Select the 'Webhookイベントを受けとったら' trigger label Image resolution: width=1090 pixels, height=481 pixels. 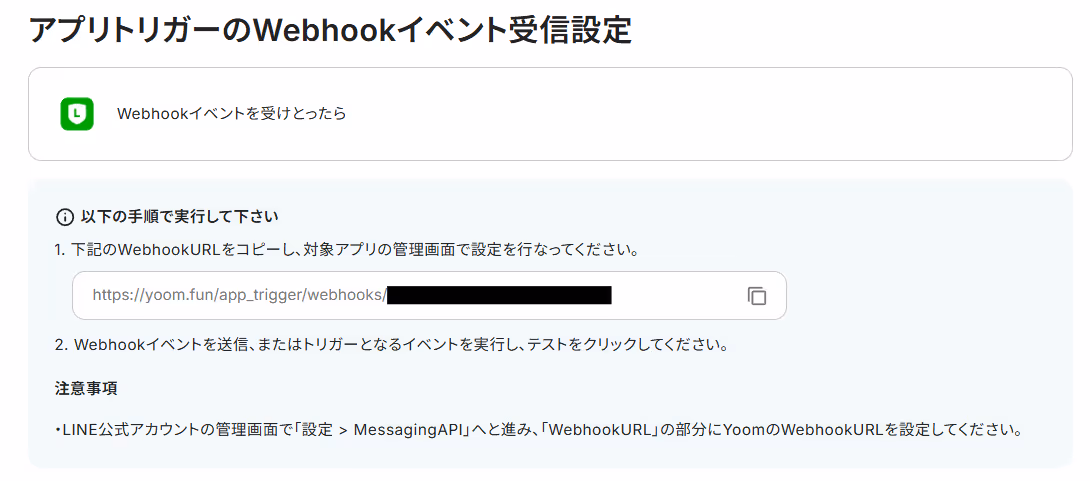click(x=231, y=114)
